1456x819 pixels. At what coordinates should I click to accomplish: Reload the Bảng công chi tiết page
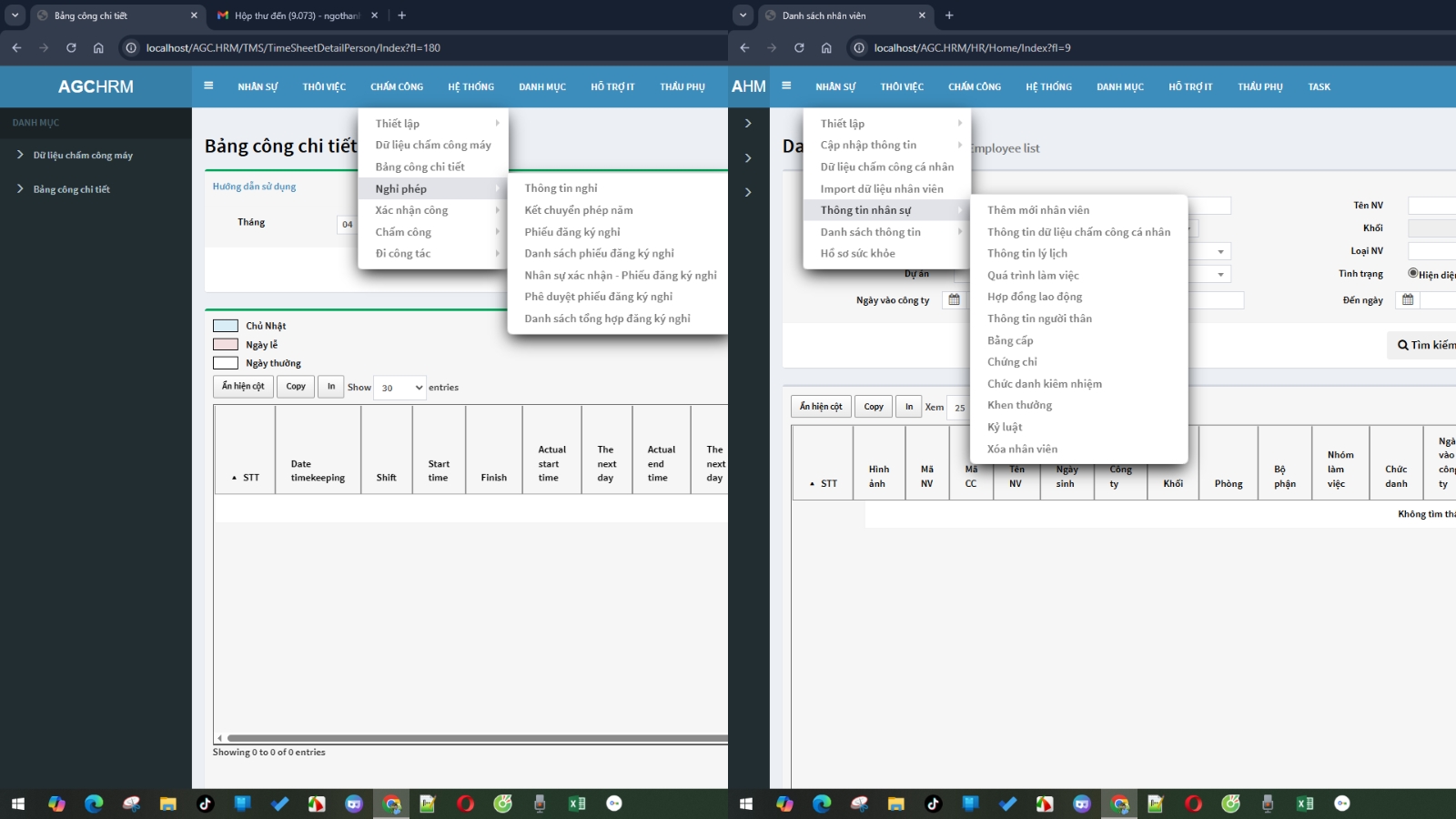pyautogui.click(x=71, y=47)
